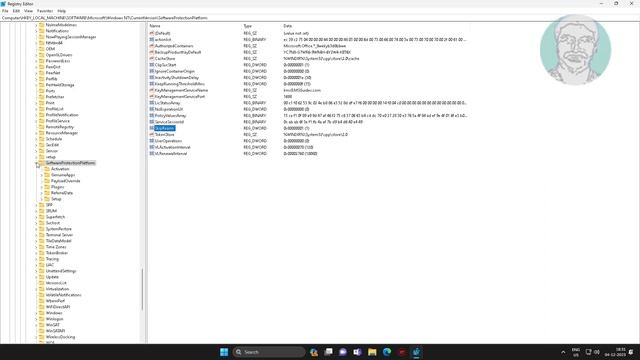Select the Time Zones key
The image size is (640, 360).
(56, 247)
